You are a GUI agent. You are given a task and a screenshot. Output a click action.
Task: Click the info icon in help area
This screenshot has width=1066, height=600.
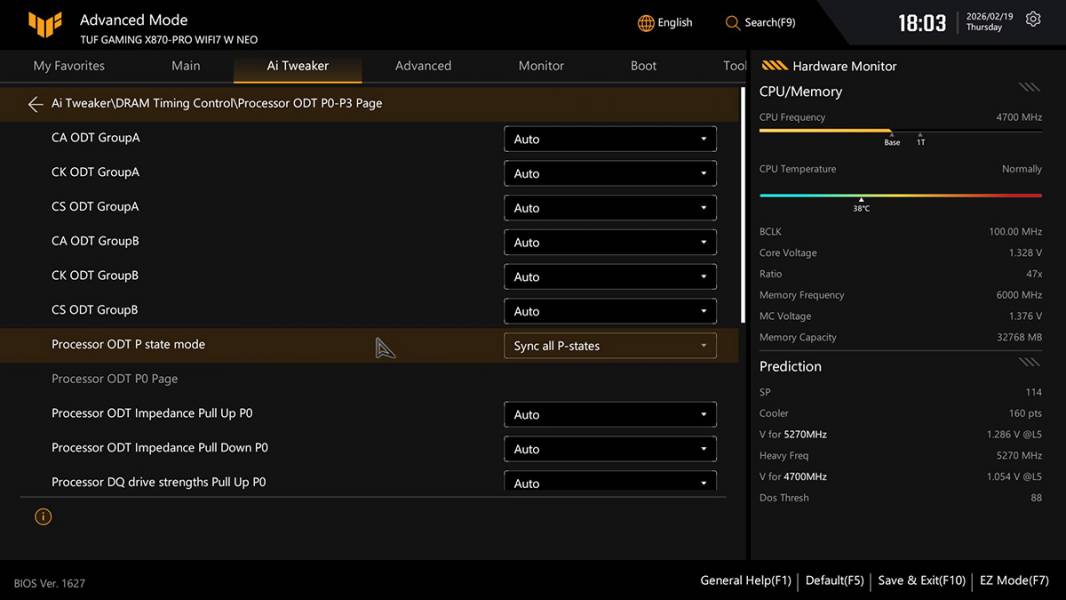point(43,517)
